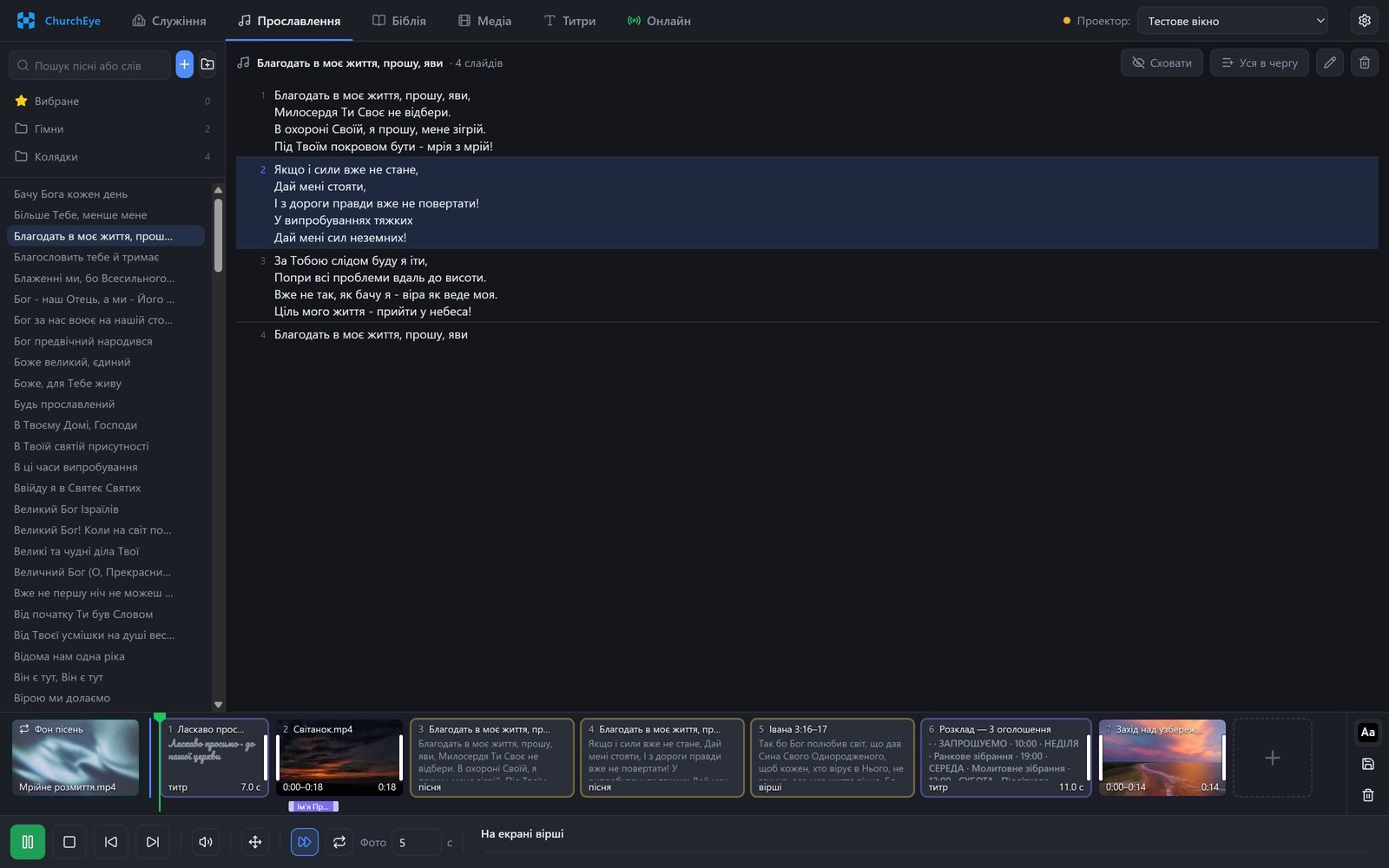Open the Колядки folder
Screen dimensions: 1389x868
[113, 156]
